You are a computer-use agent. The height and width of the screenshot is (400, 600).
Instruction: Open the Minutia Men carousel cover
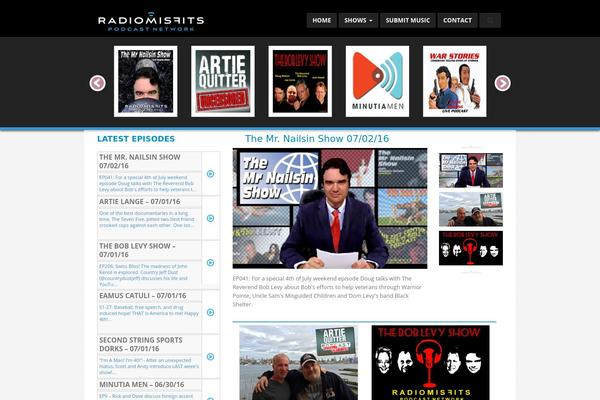pos(377,81)
